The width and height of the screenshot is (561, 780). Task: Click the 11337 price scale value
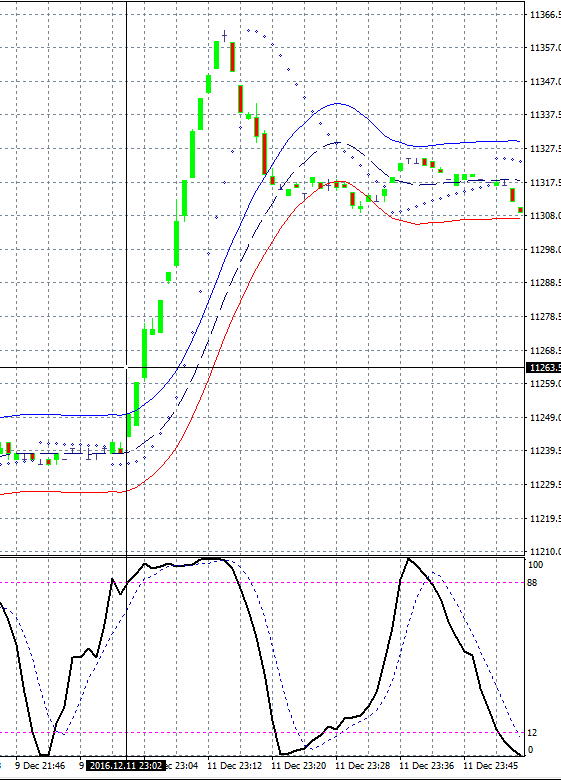pyautogui.click(x=545, y=115)
